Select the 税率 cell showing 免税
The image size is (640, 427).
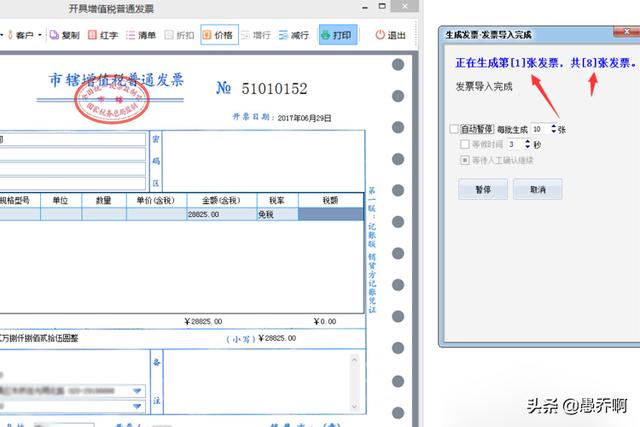point(272,215)
